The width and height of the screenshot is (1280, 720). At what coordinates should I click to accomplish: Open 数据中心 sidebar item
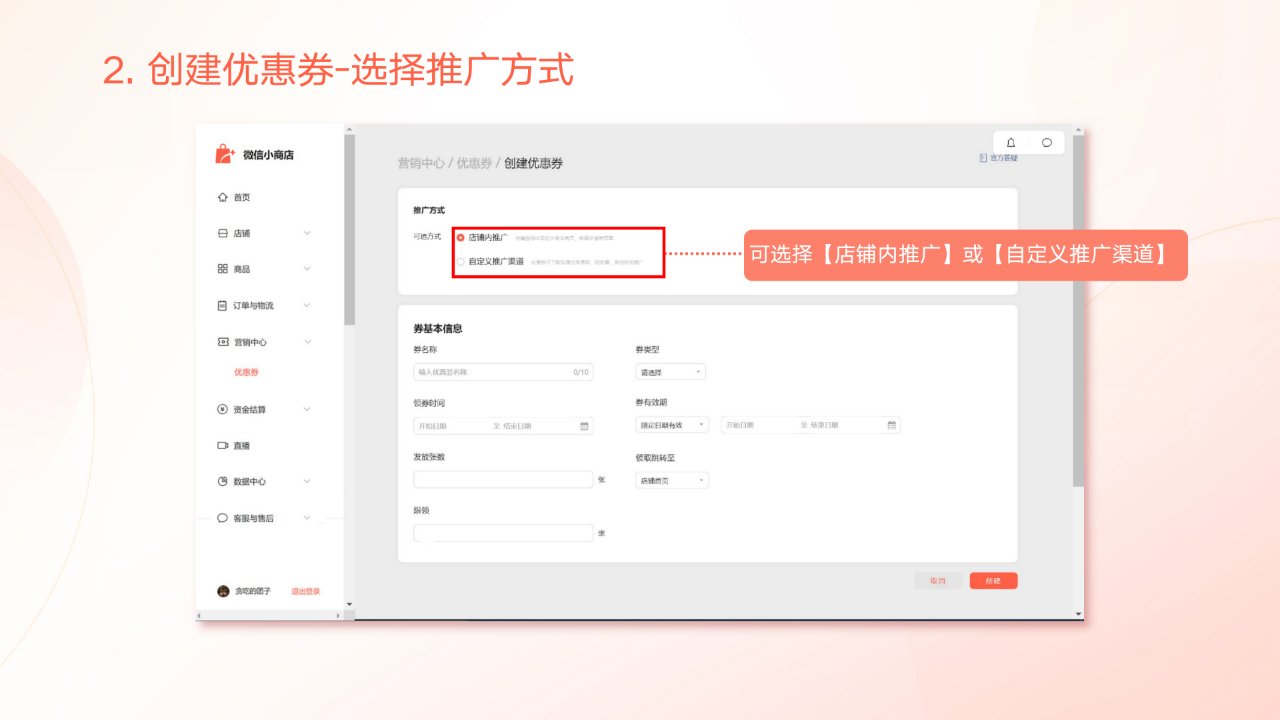click(249, 481)
